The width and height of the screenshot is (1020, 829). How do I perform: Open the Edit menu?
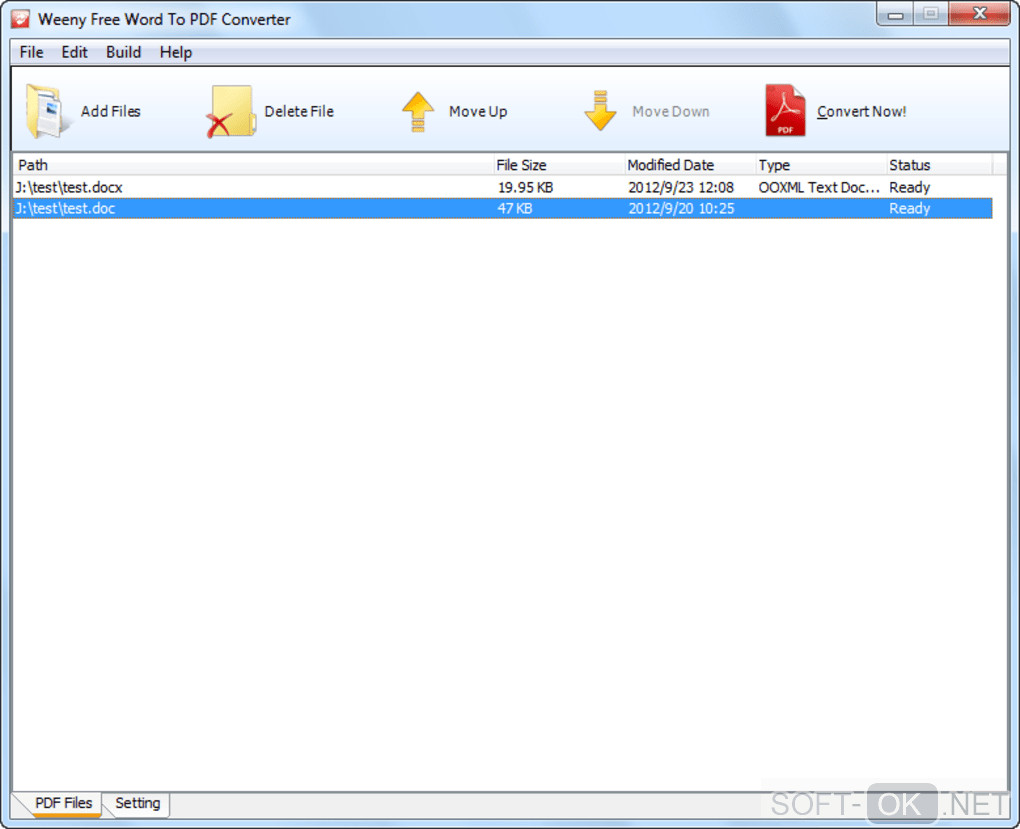[74, 52]
